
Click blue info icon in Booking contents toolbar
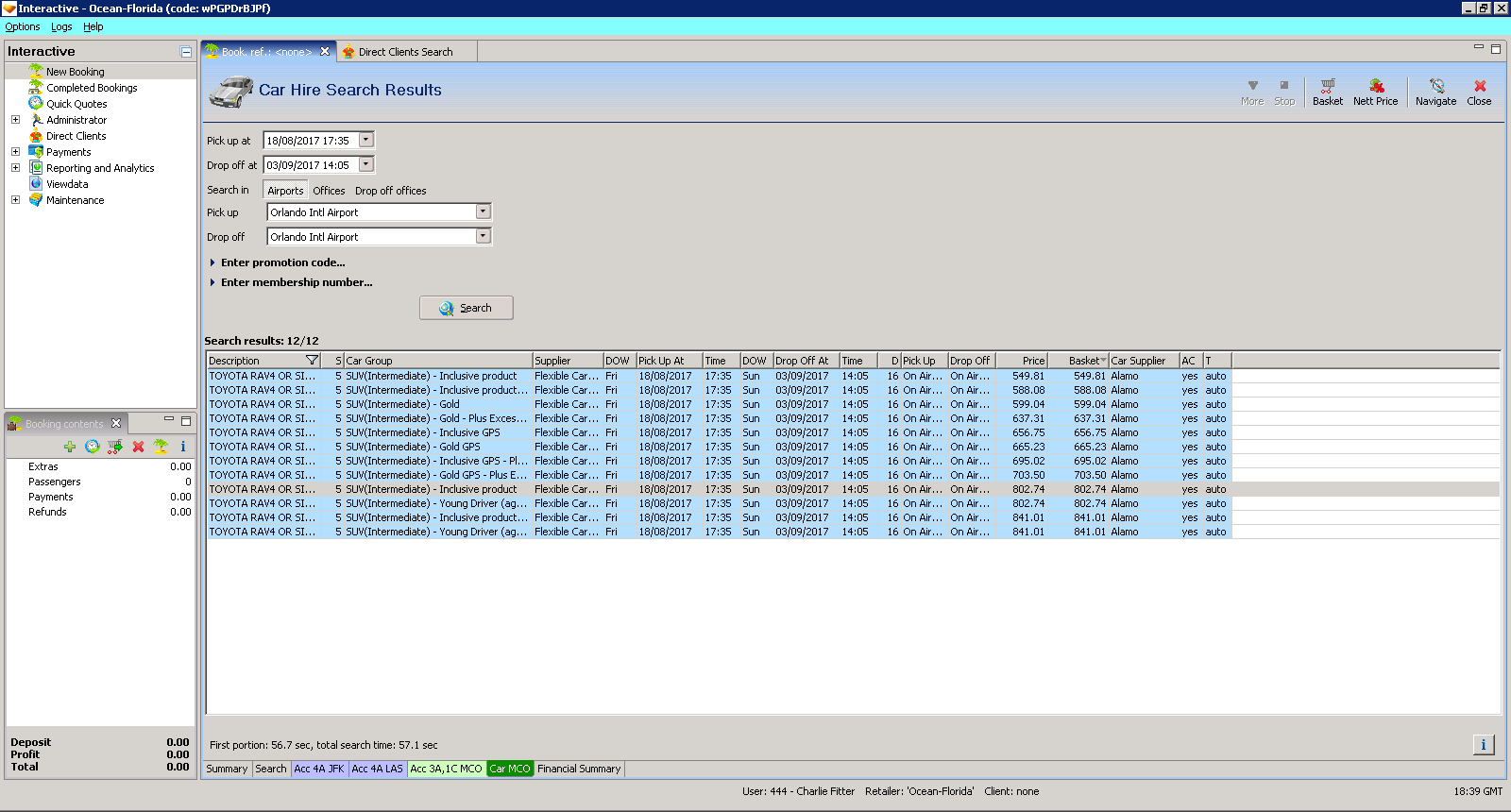click(x=183, y=447)
